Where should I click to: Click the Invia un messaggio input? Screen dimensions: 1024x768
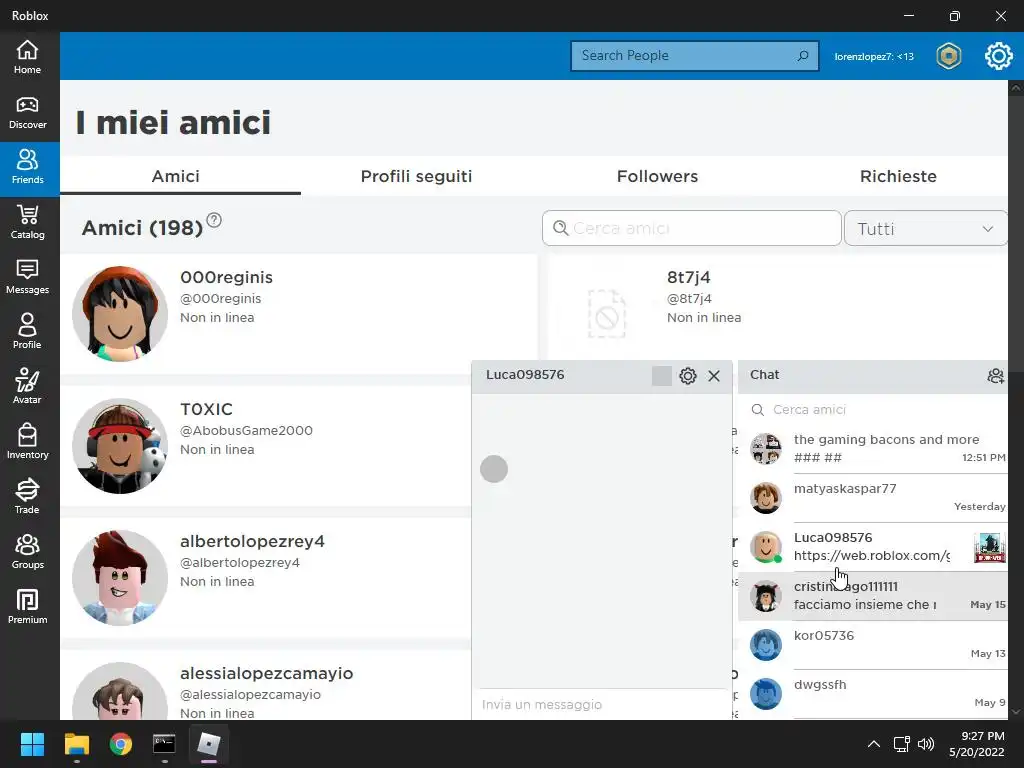pyautogui.click(x=601, y=705)
